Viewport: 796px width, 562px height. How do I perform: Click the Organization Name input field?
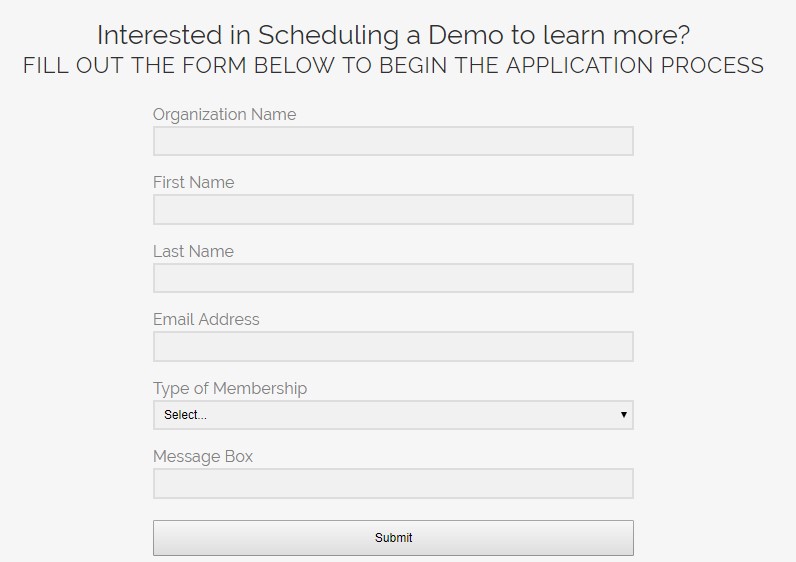coord(393,141)
